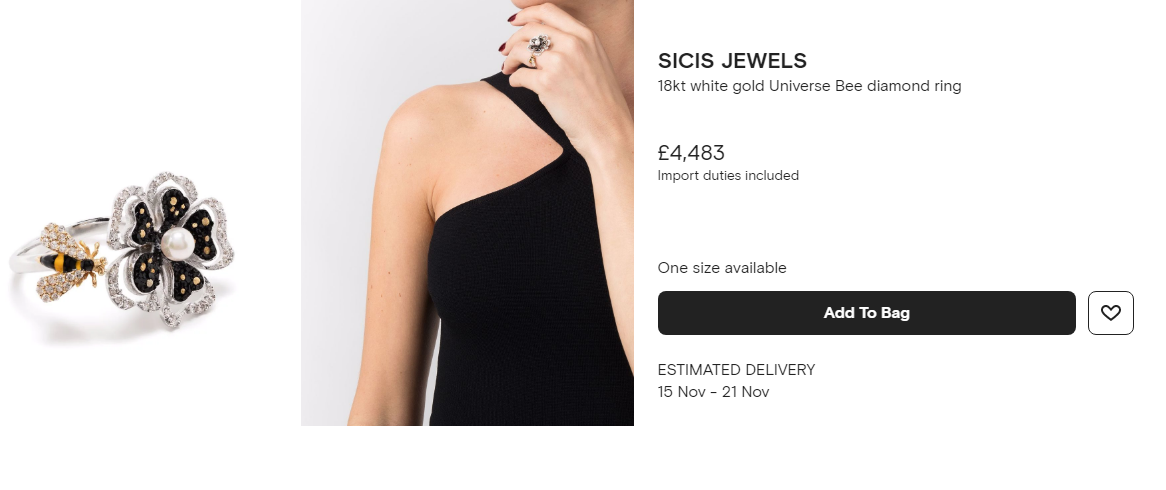Viewport: 1166px width, 490px height.
Task: Click the 15 Nov - 21 Nov delivery dates
Action: pyautogui.click(x=713, y=392)
